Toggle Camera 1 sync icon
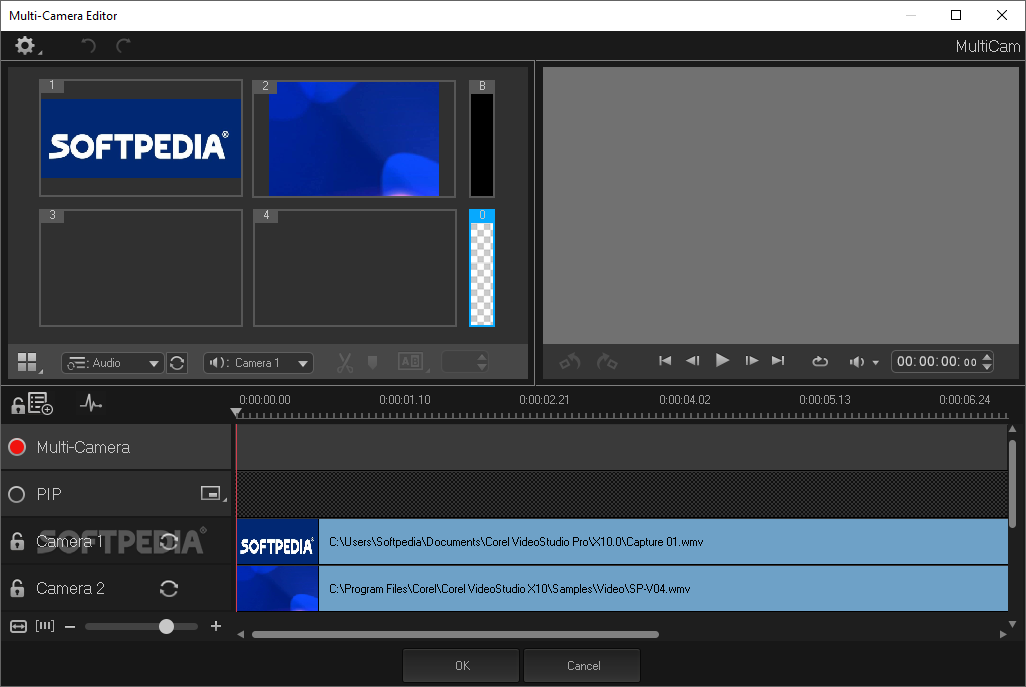Image resolution: width=1026 pixels, height=687 pixels. click(169, 542)
